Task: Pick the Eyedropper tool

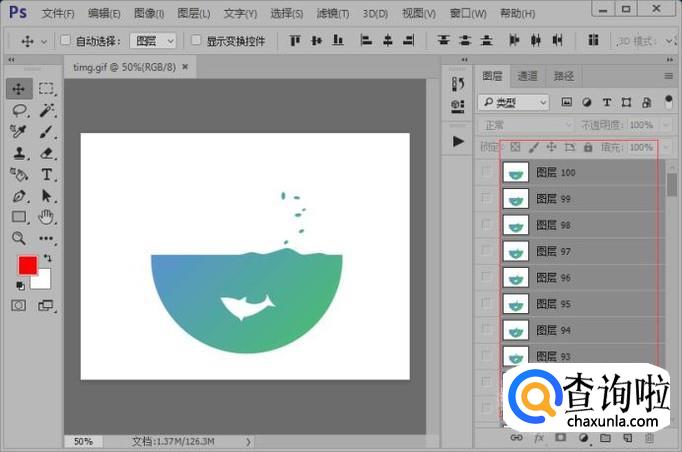Action: coord(19,132)
